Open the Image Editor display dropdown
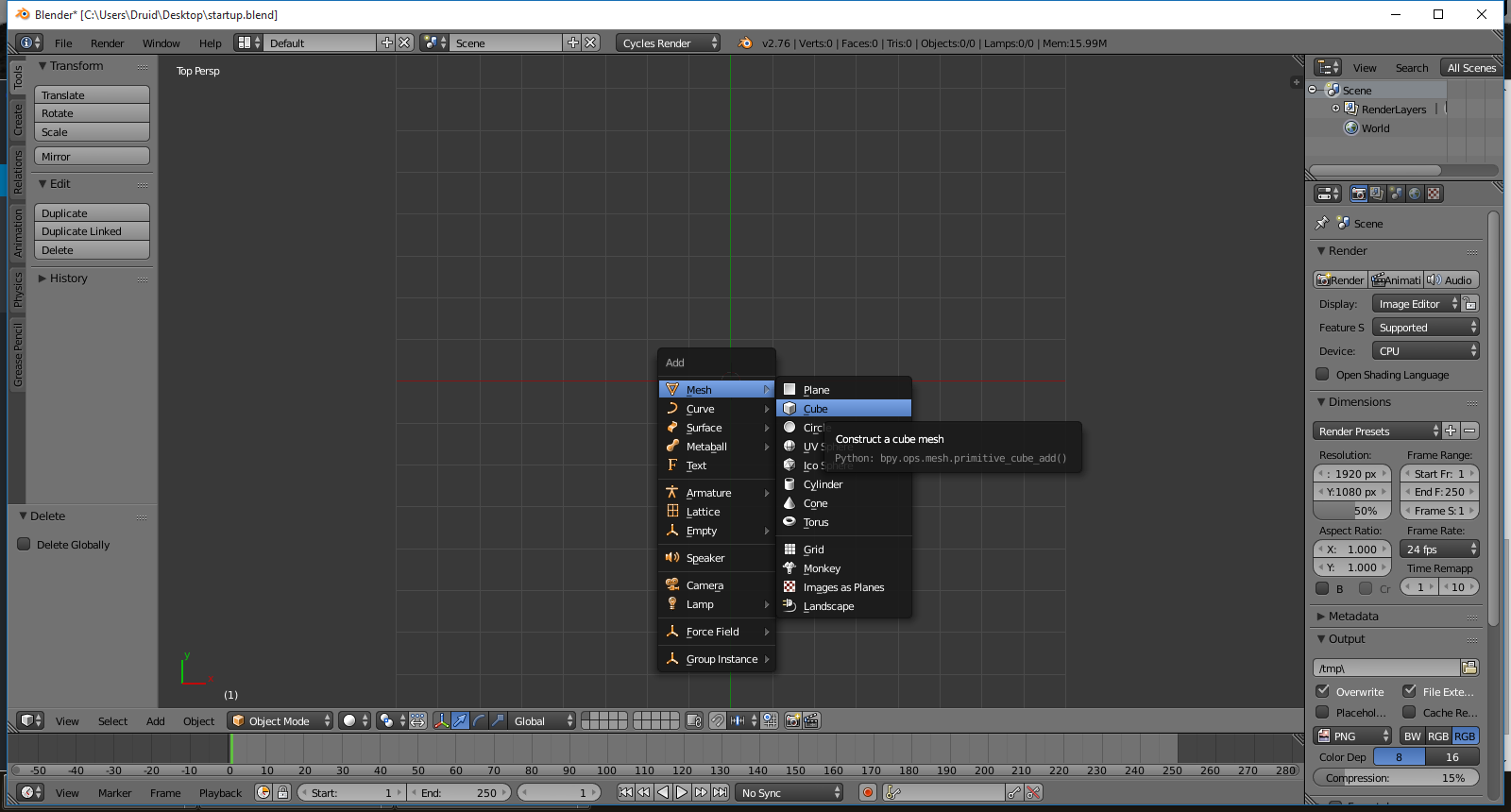Image resolution: width=1511 pixels, height=812 pixels. pos(1416,304)
